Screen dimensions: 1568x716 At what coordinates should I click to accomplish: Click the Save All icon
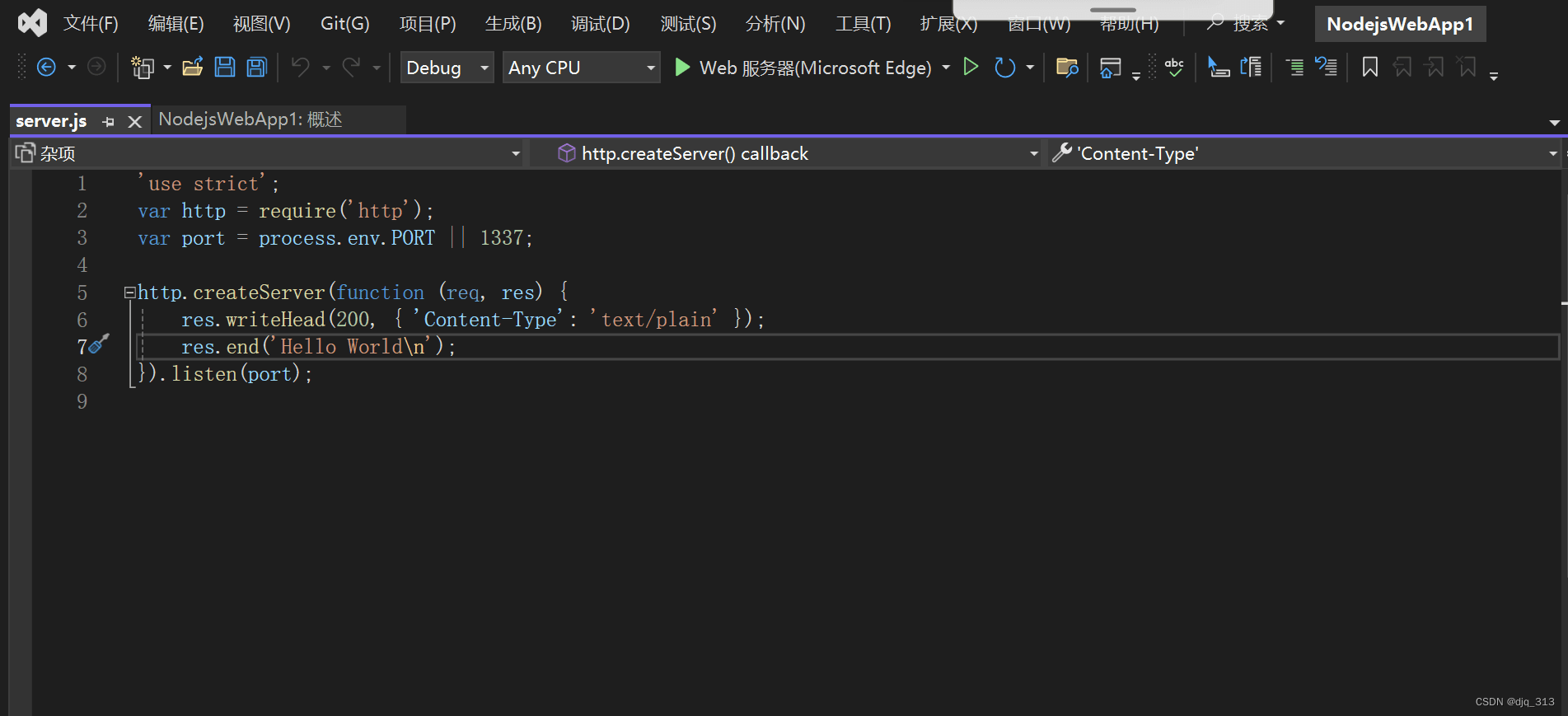click(257, 68)
